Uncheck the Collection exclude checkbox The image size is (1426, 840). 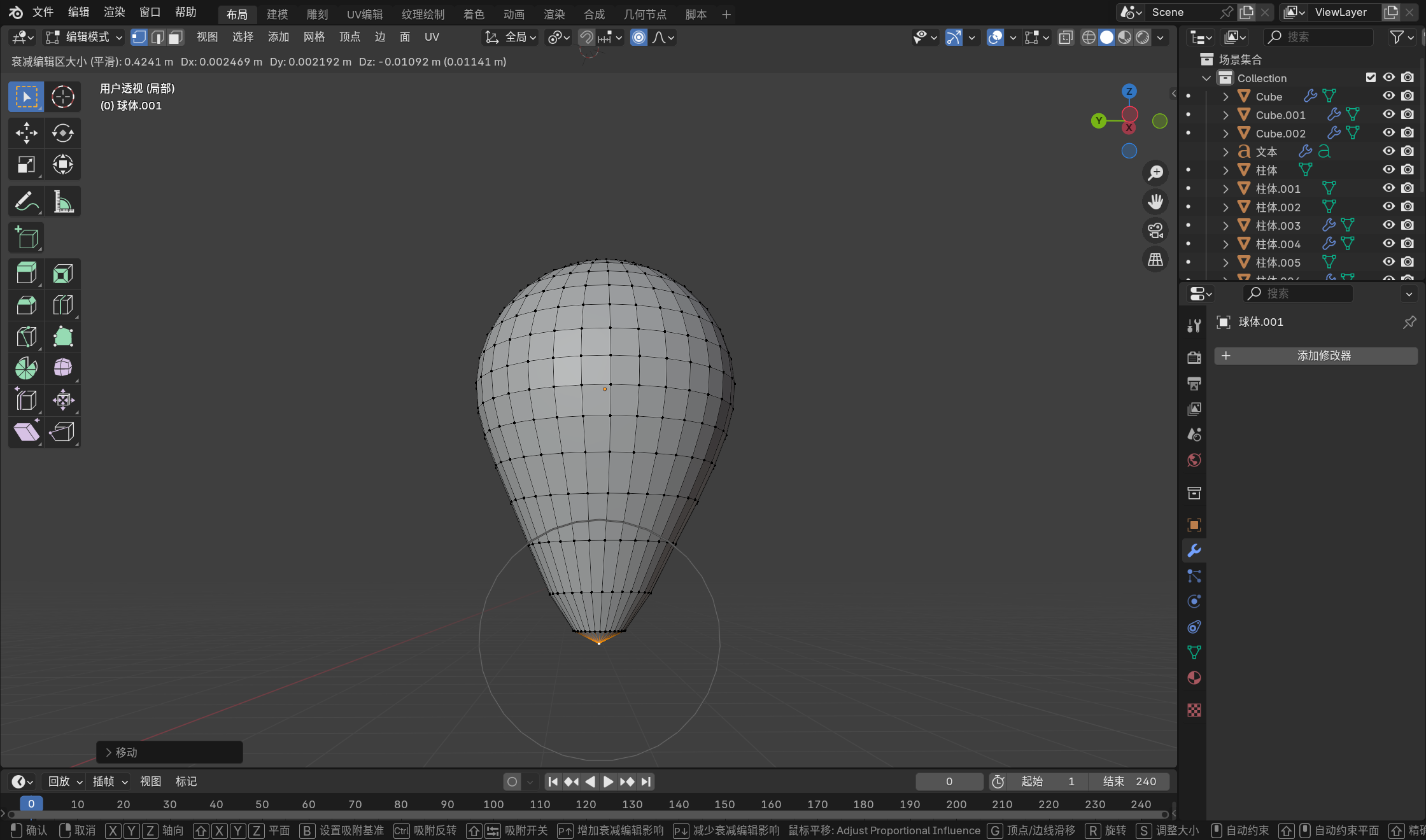tap(1371, 78)
